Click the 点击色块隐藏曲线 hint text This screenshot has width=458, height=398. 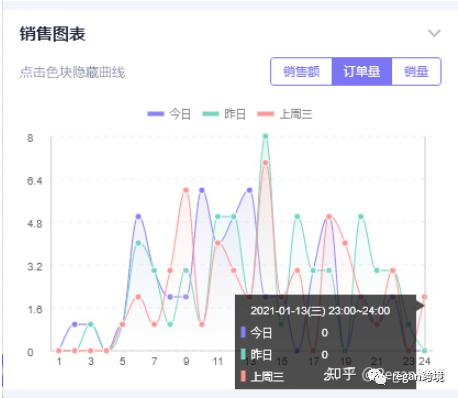coord(72,72)
